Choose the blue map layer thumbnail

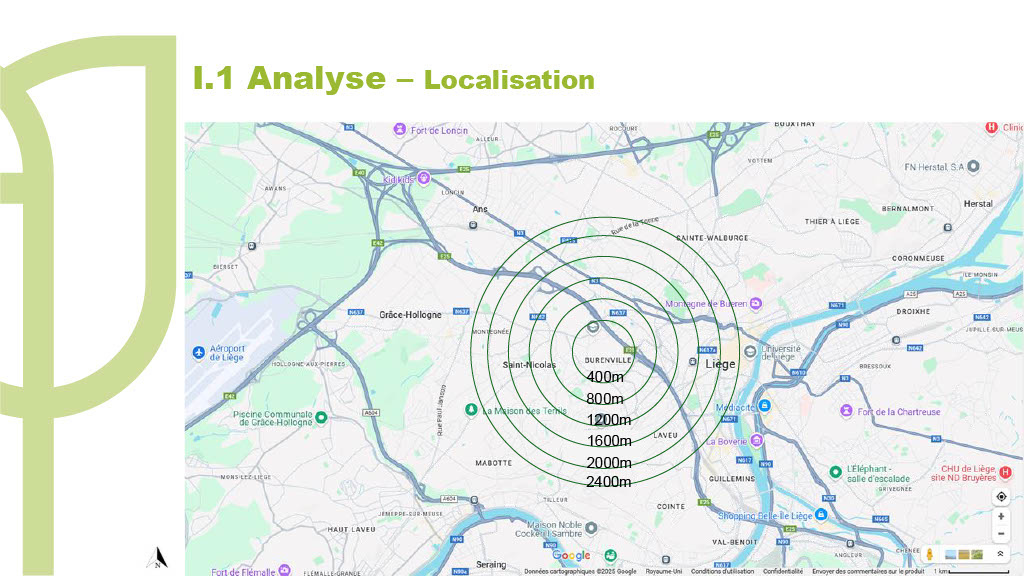[951, 554]
